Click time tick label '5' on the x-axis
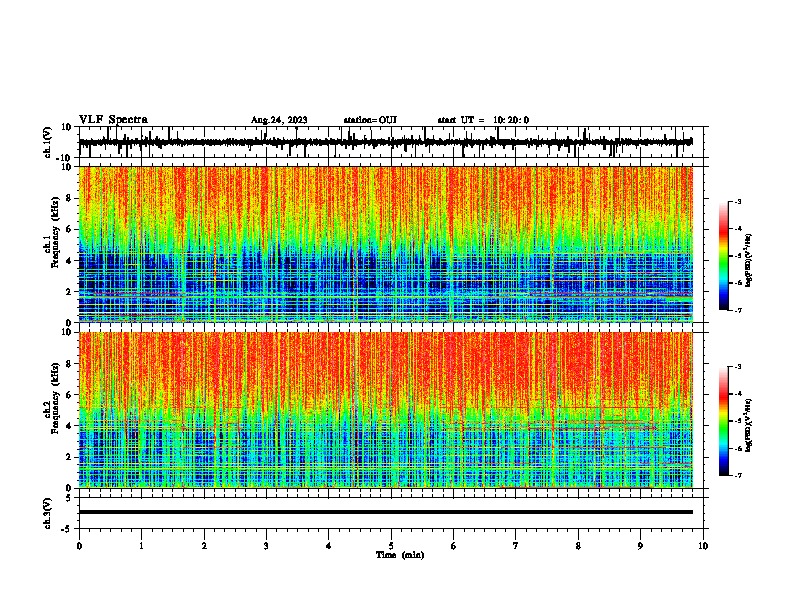The image size is (792, 612). tap(391, 546)
